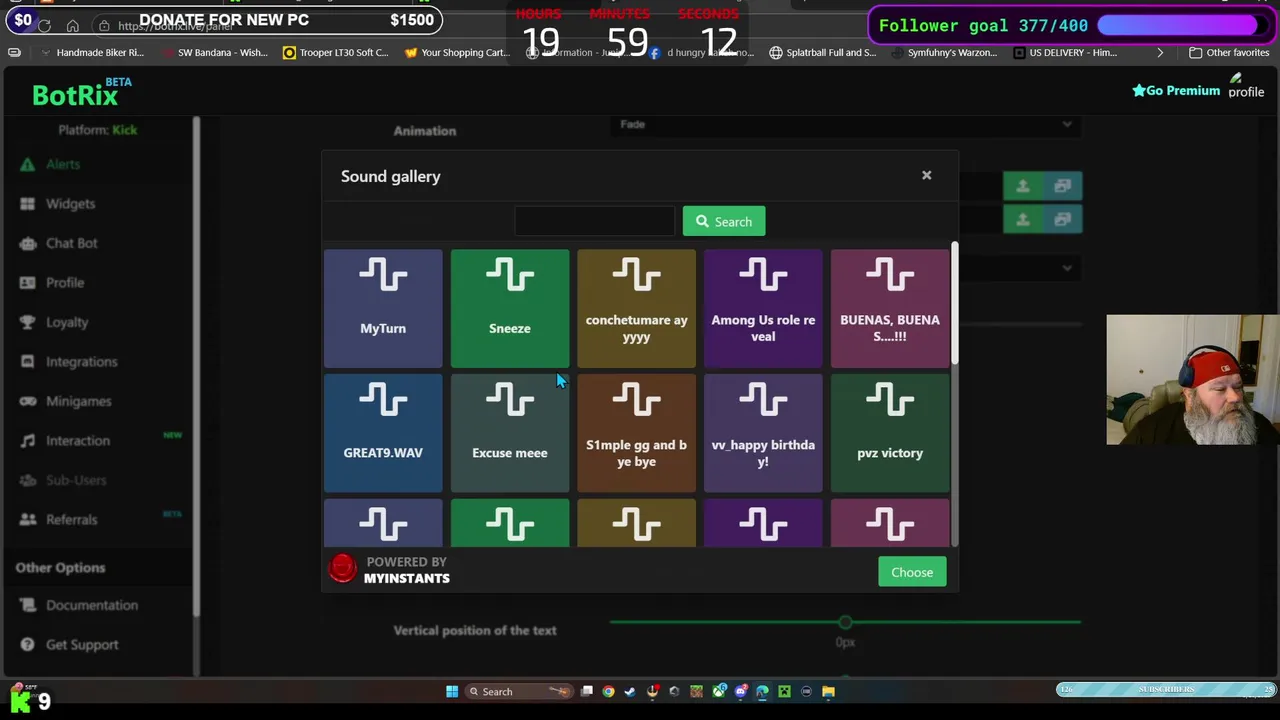
Task: Select the MyTurn sound tile
Action: pyautogui.click(x=383, y=308)
